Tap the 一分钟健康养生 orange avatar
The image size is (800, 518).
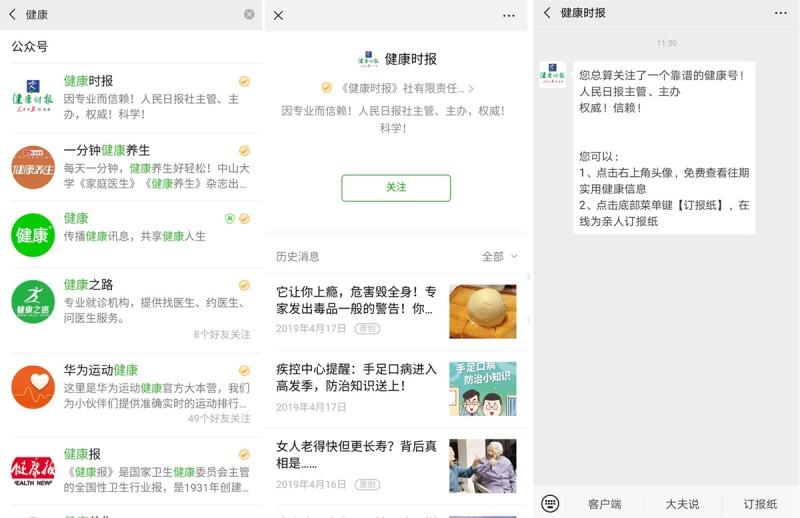click(x=33, y=167)
